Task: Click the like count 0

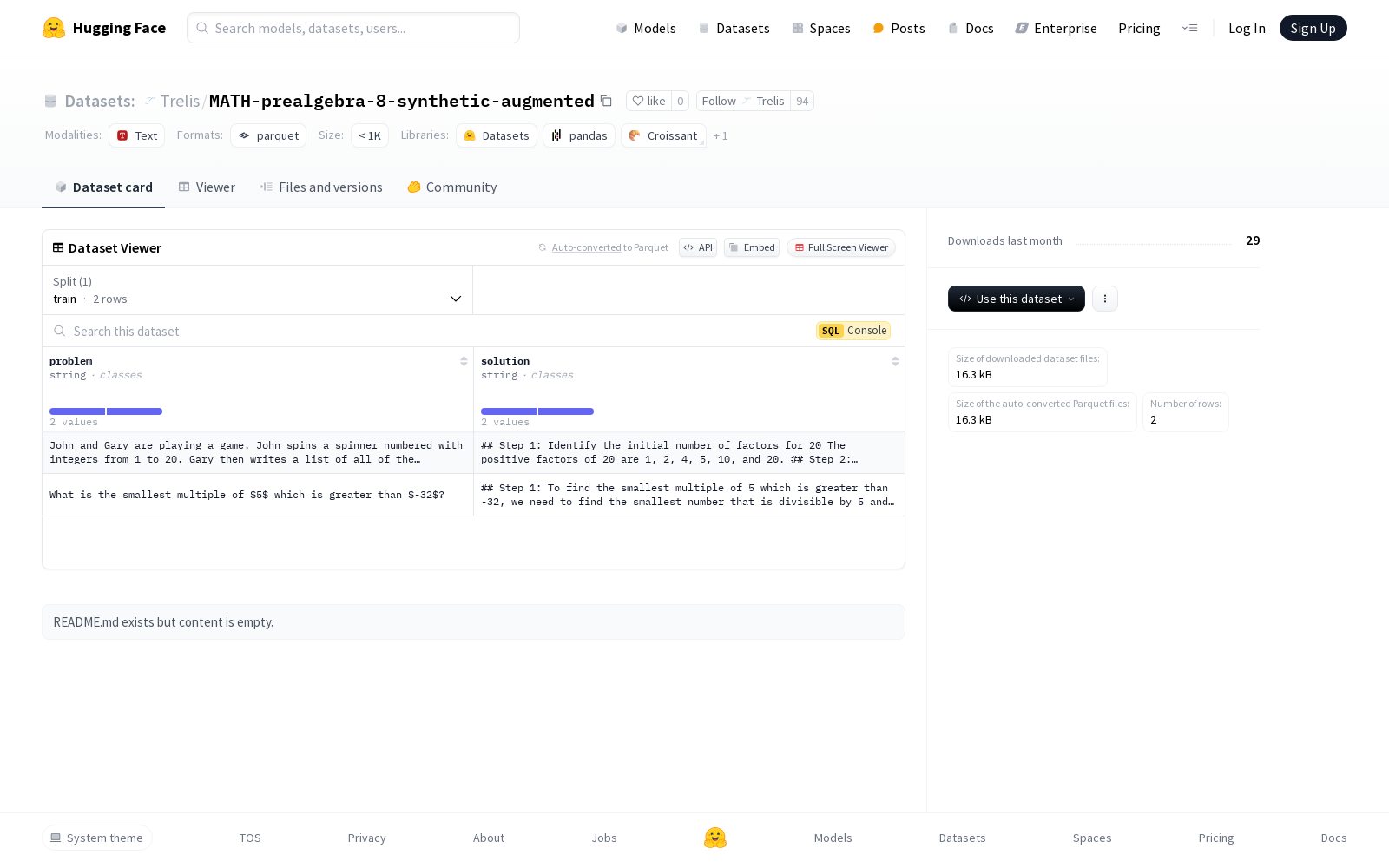Action: tap(681, 101)
